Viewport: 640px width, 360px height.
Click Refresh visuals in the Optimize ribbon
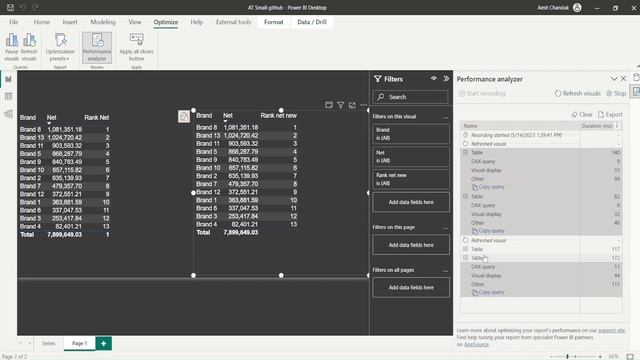click(x=29, y=47)
